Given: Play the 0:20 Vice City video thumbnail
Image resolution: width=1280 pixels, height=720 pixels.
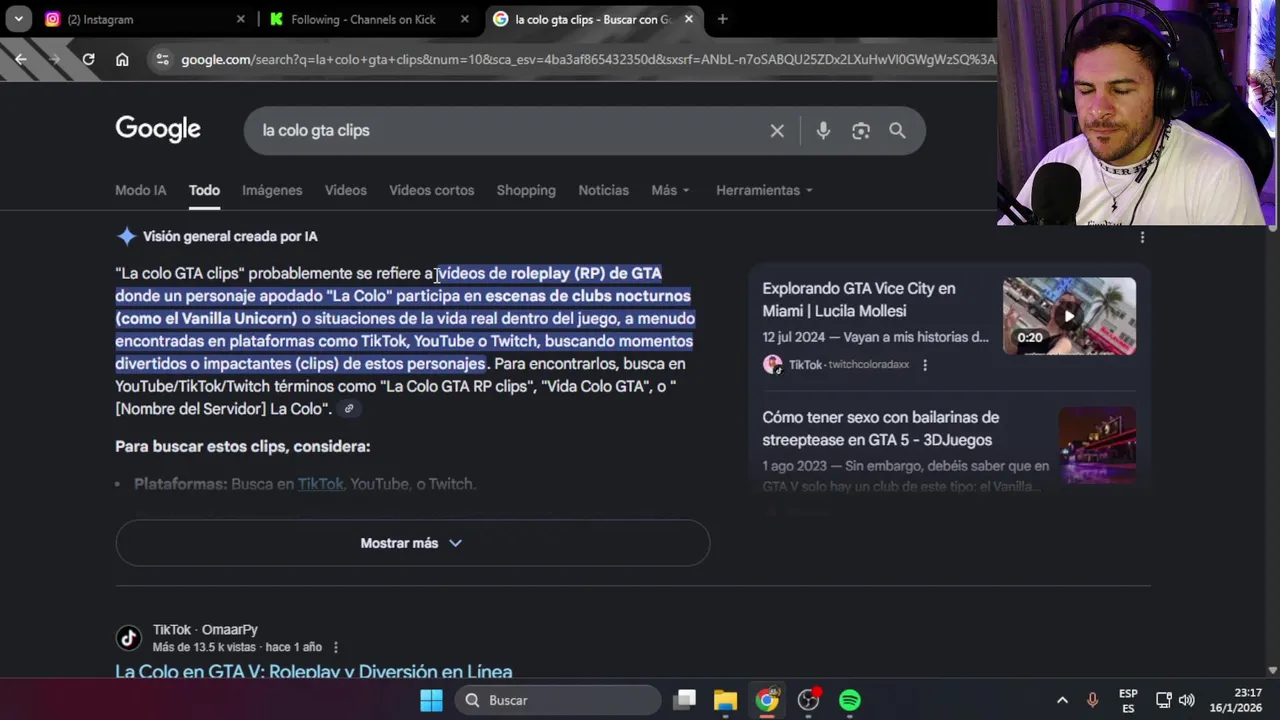Looking at the screenshot, I should (1069, 316).
